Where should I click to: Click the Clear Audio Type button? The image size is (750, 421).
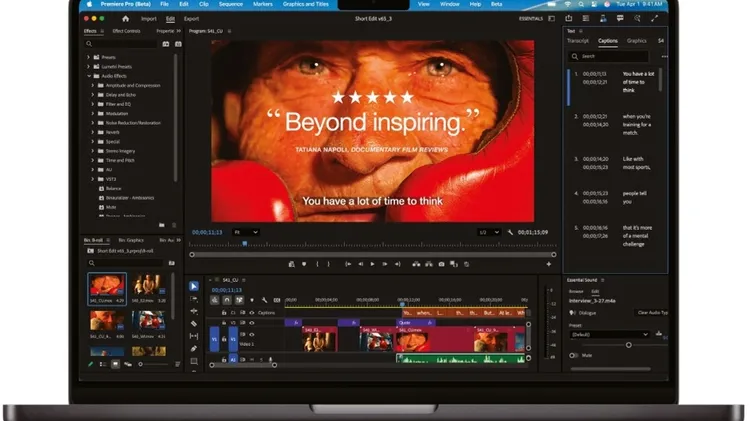tap(652, 313)
